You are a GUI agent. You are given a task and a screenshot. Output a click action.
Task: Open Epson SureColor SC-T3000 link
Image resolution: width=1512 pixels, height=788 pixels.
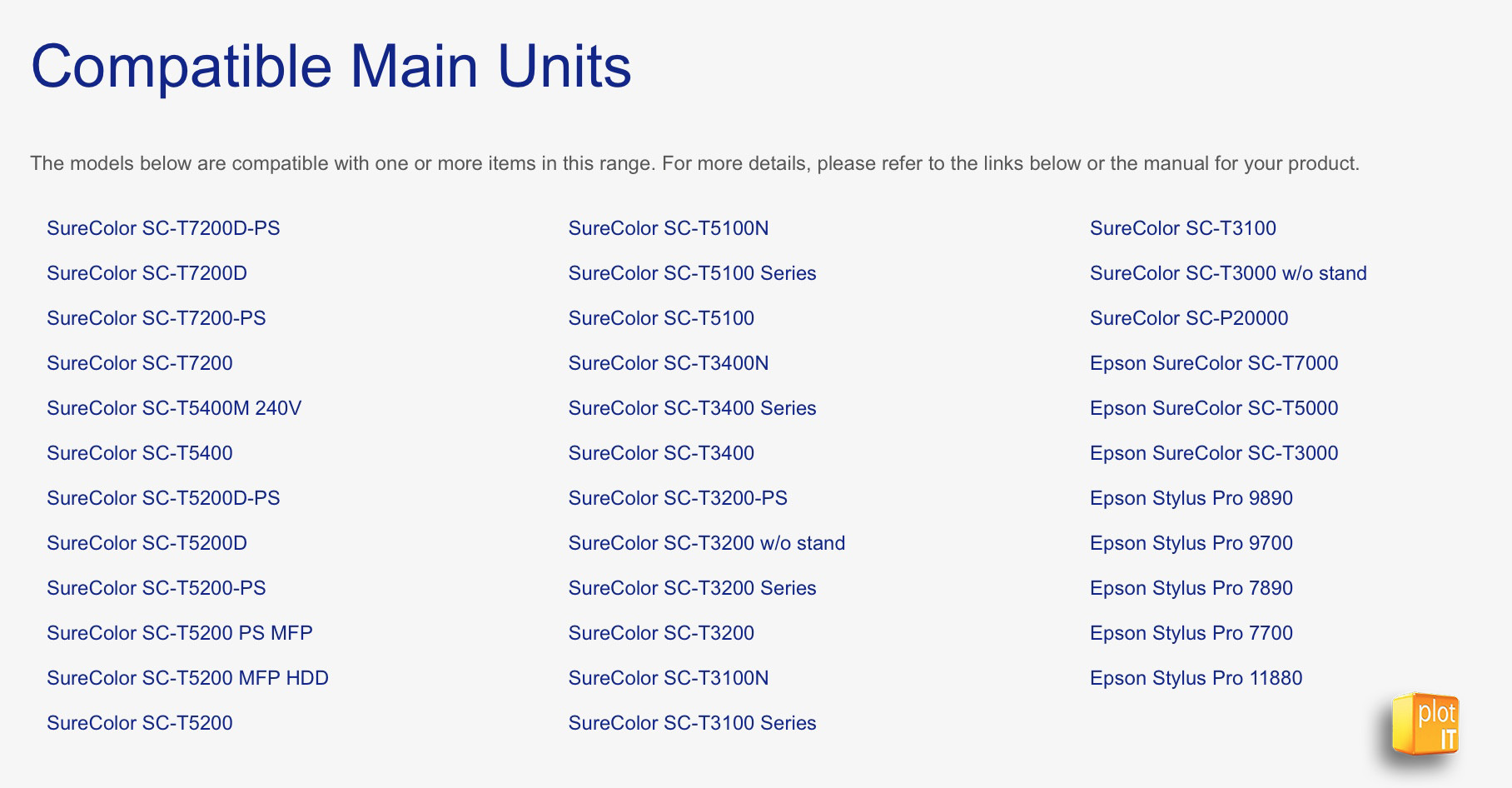click(x=1214, y=453)
